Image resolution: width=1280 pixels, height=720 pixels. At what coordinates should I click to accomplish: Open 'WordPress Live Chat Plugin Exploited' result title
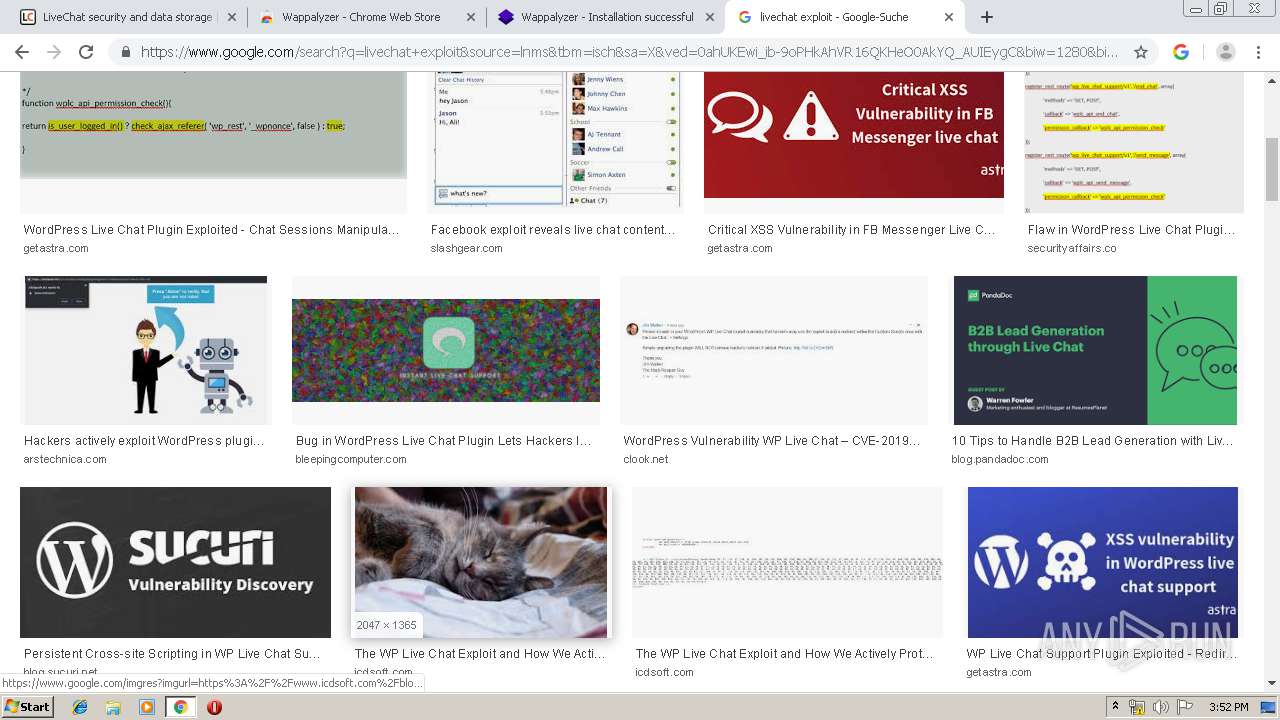(211, 230)
